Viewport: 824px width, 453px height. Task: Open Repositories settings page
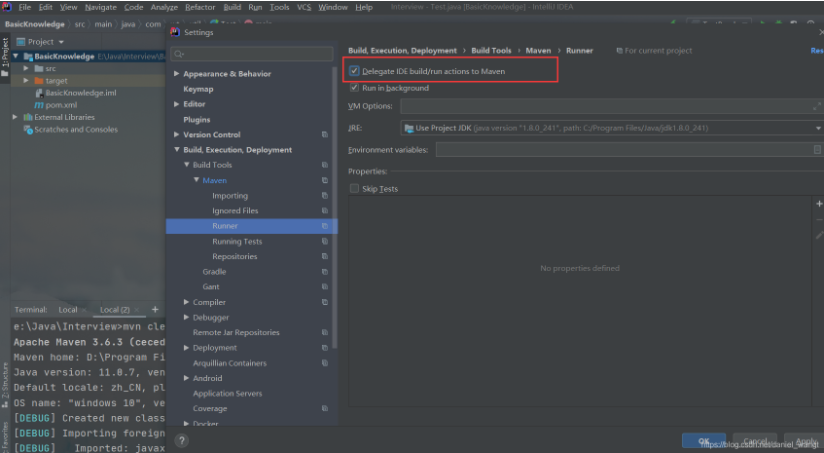234,256
